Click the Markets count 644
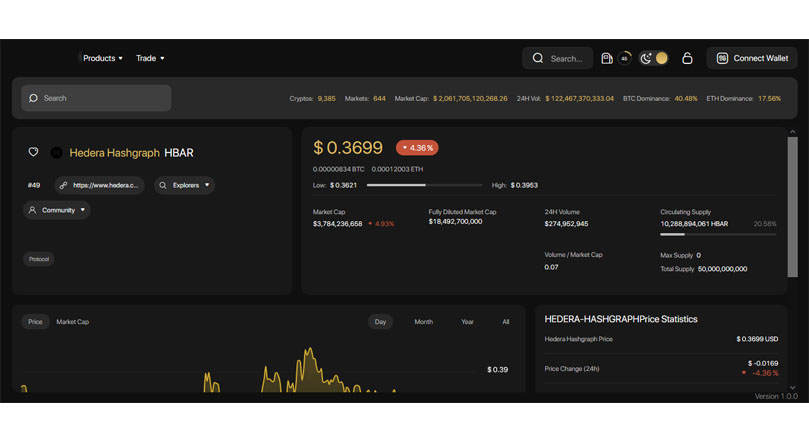The height and width of the screenshot is (436, 809). [379, 98]
